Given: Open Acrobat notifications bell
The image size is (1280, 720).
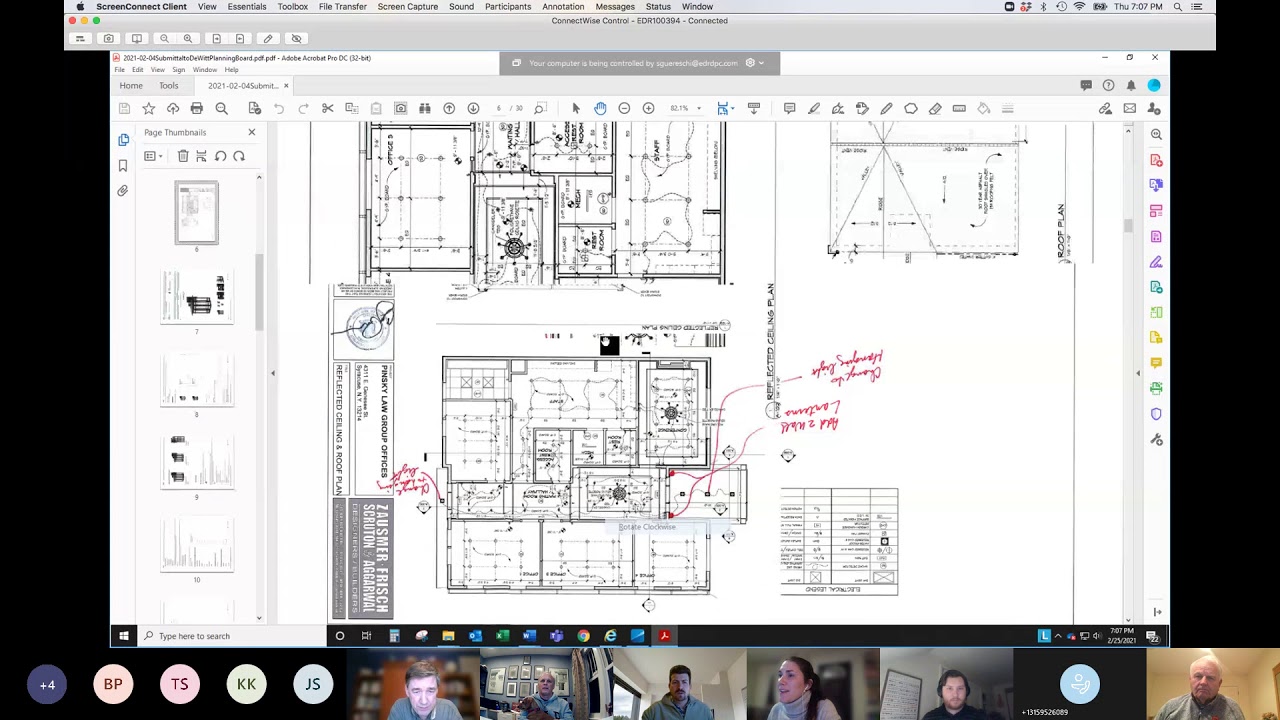Looking at the screenshot, I should (x=1131, y=86).
